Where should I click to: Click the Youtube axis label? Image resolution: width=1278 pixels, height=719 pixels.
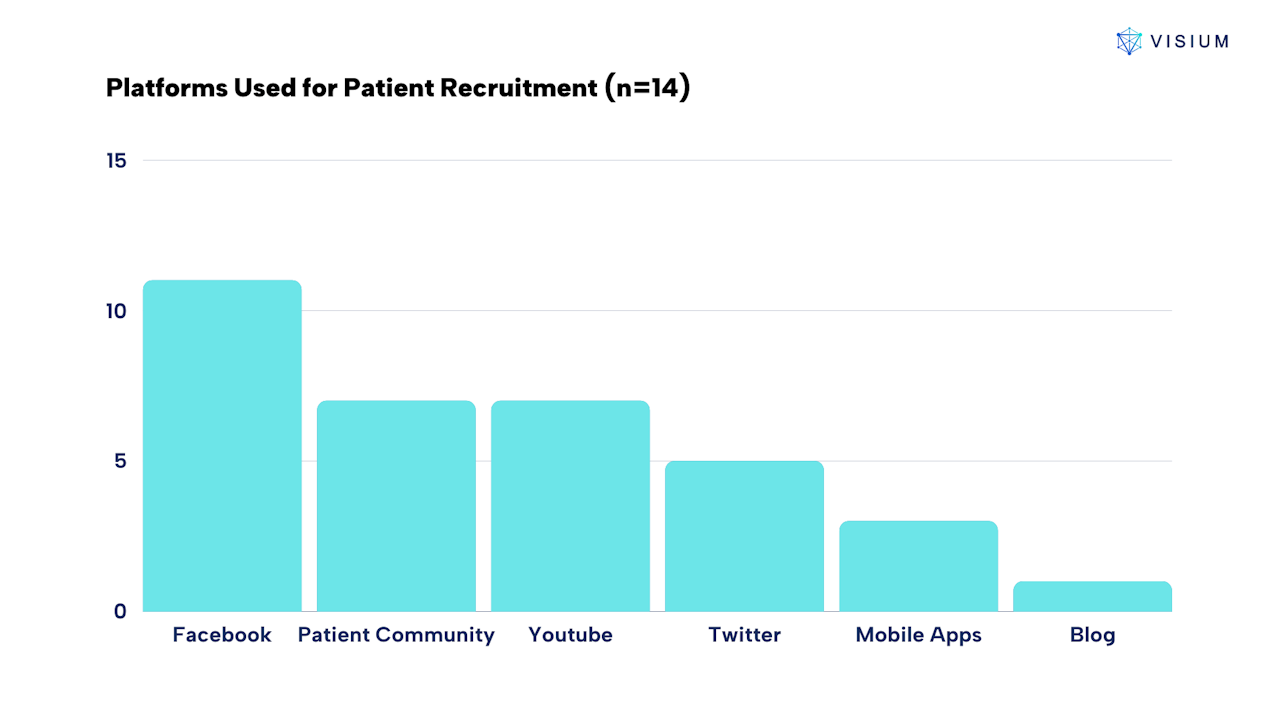point(570,635)
